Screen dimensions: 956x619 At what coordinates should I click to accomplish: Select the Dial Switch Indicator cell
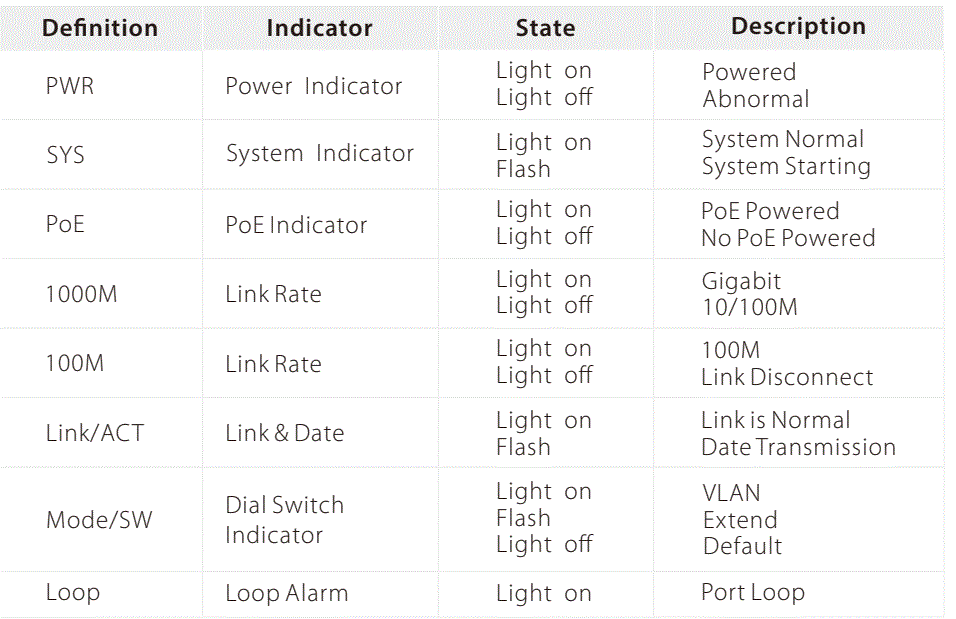tap(284, 520)
